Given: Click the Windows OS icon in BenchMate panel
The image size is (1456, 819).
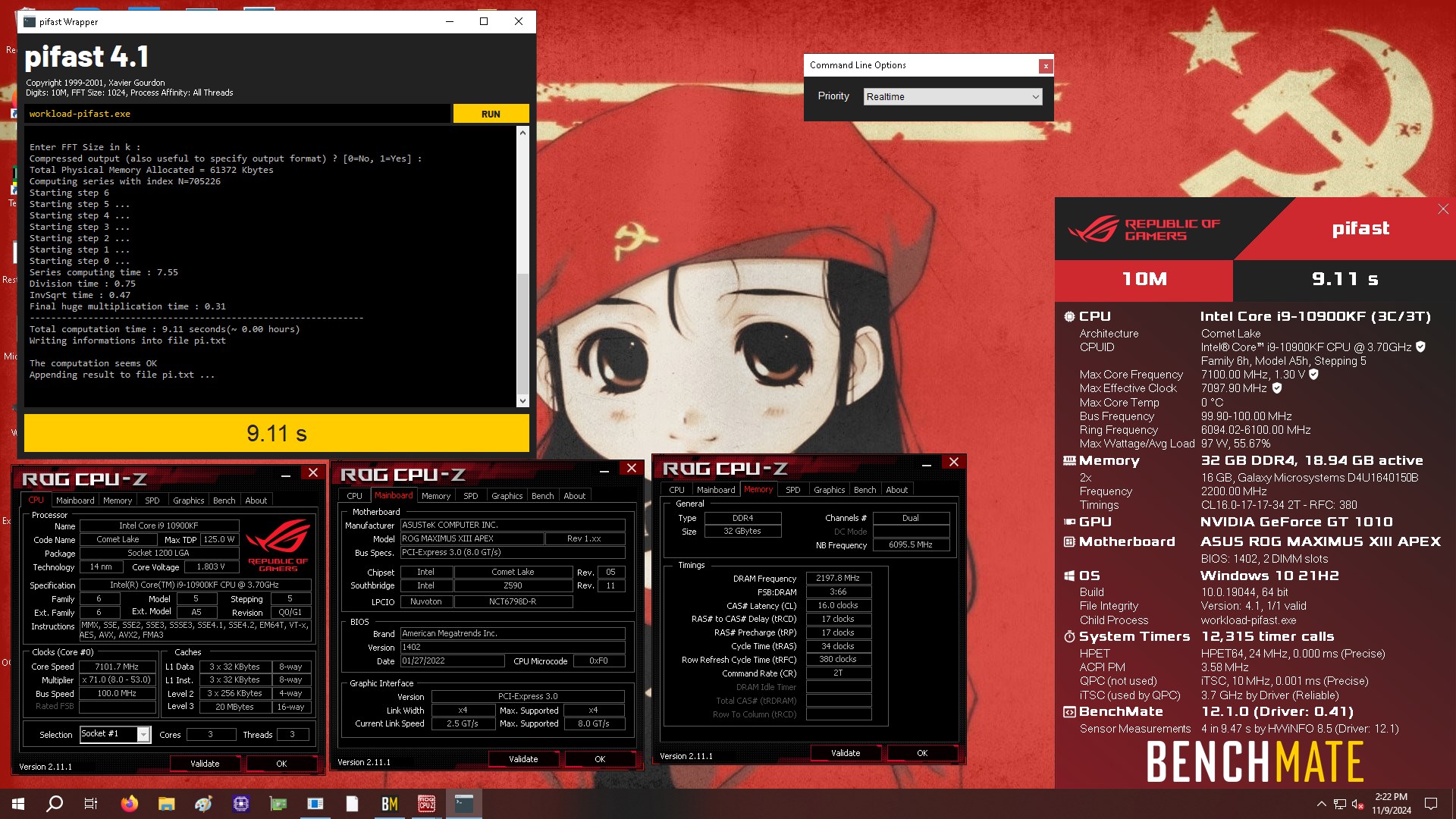Looking at the screenshot, I should 1069,576.
